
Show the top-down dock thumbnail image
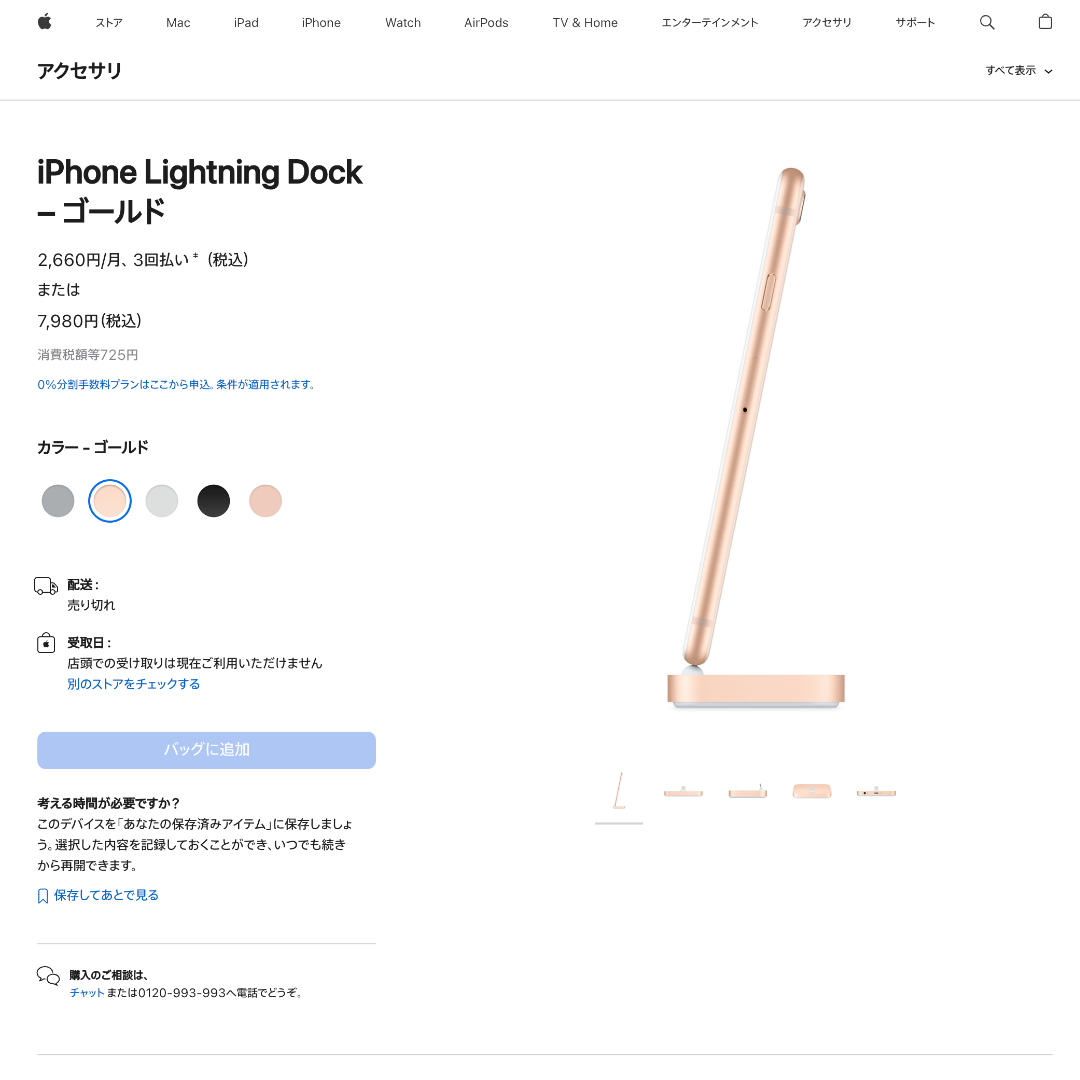coord(812,791)
